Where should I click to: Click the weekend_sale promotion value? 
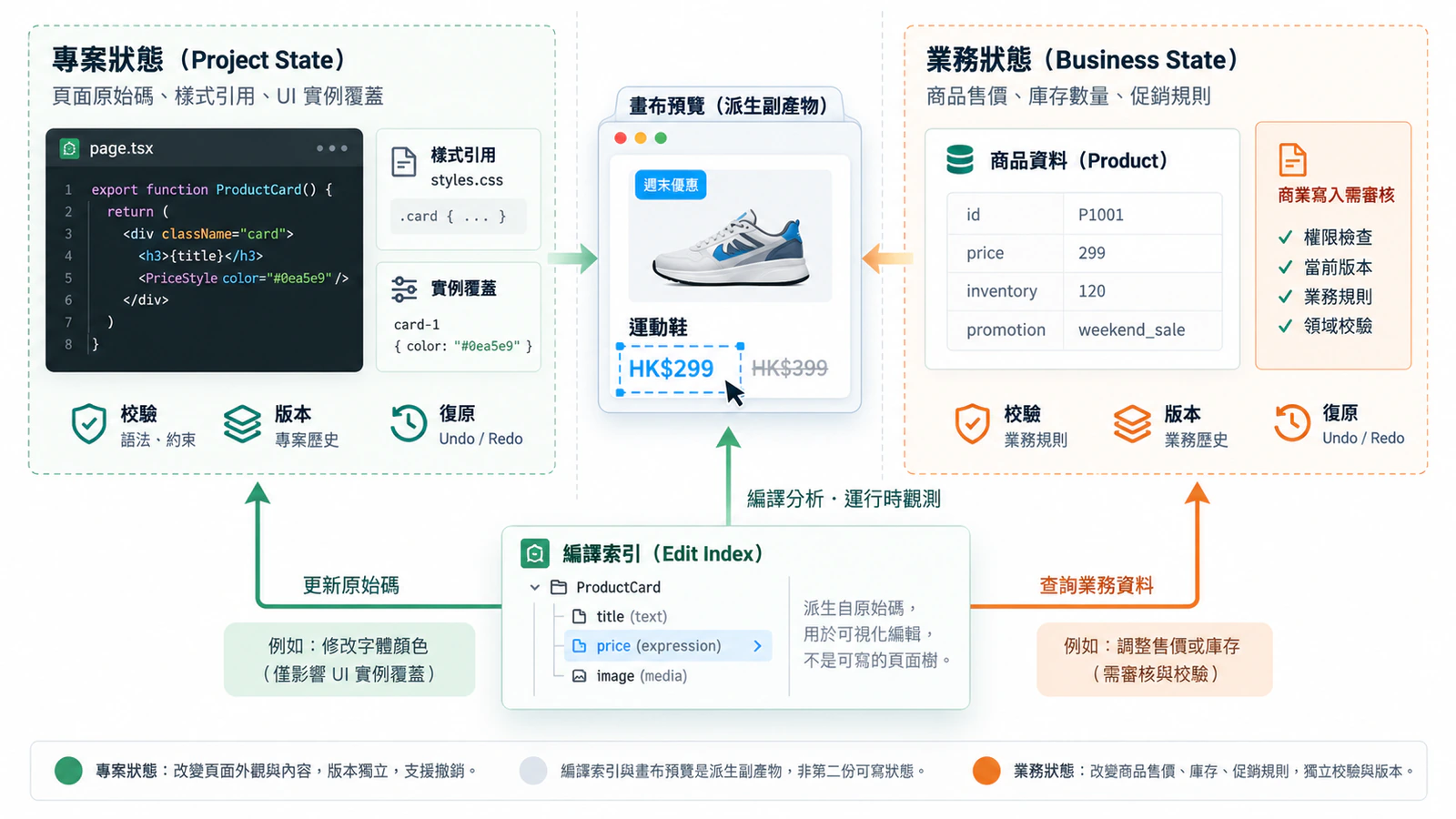click(x=1131, y=329)
